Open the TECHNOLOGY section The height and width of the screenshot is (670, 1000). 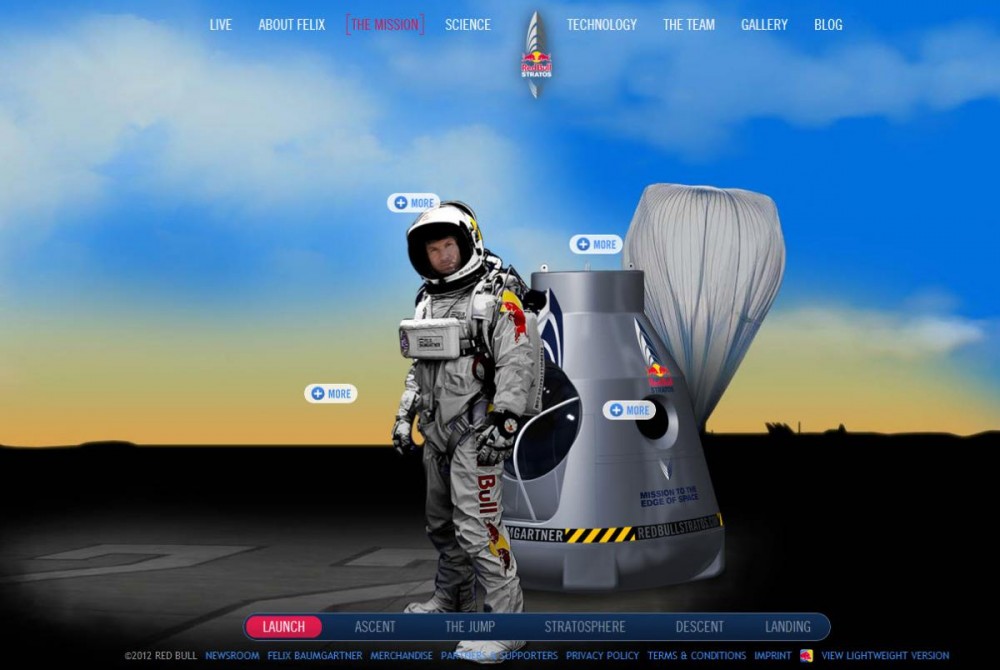[x=601, y=25]
